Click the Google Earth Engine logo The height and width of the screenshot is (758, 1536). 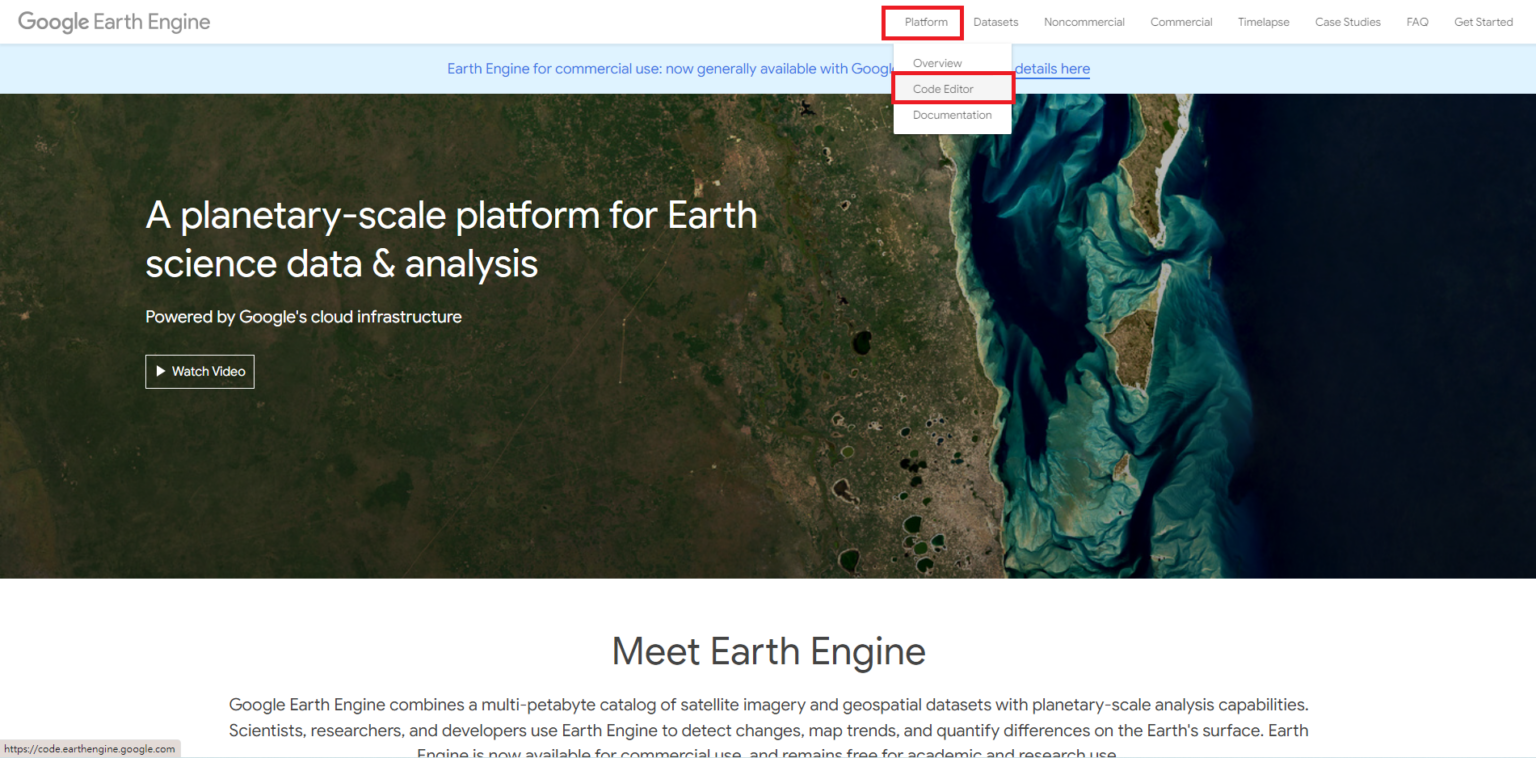click(x=113, y=21)
